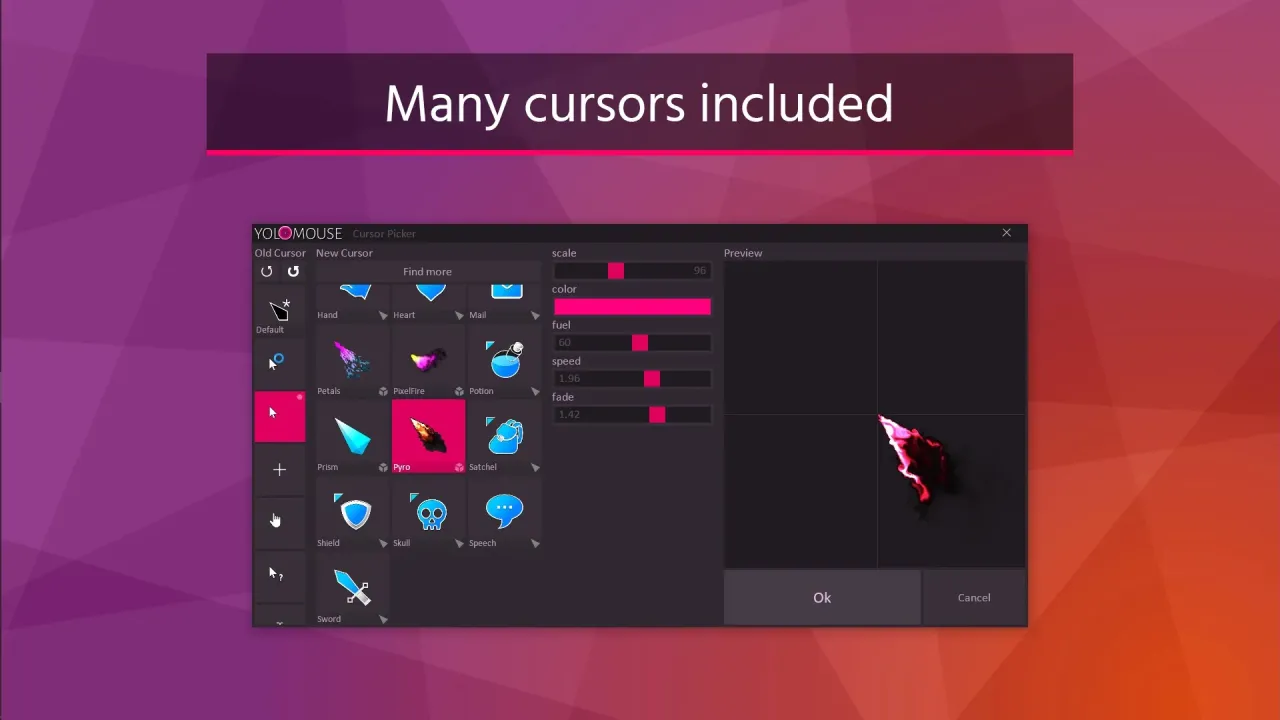Select the Petals cursor
The height and width of the screenshot is (720, 1280).
(x=354, y=360)
